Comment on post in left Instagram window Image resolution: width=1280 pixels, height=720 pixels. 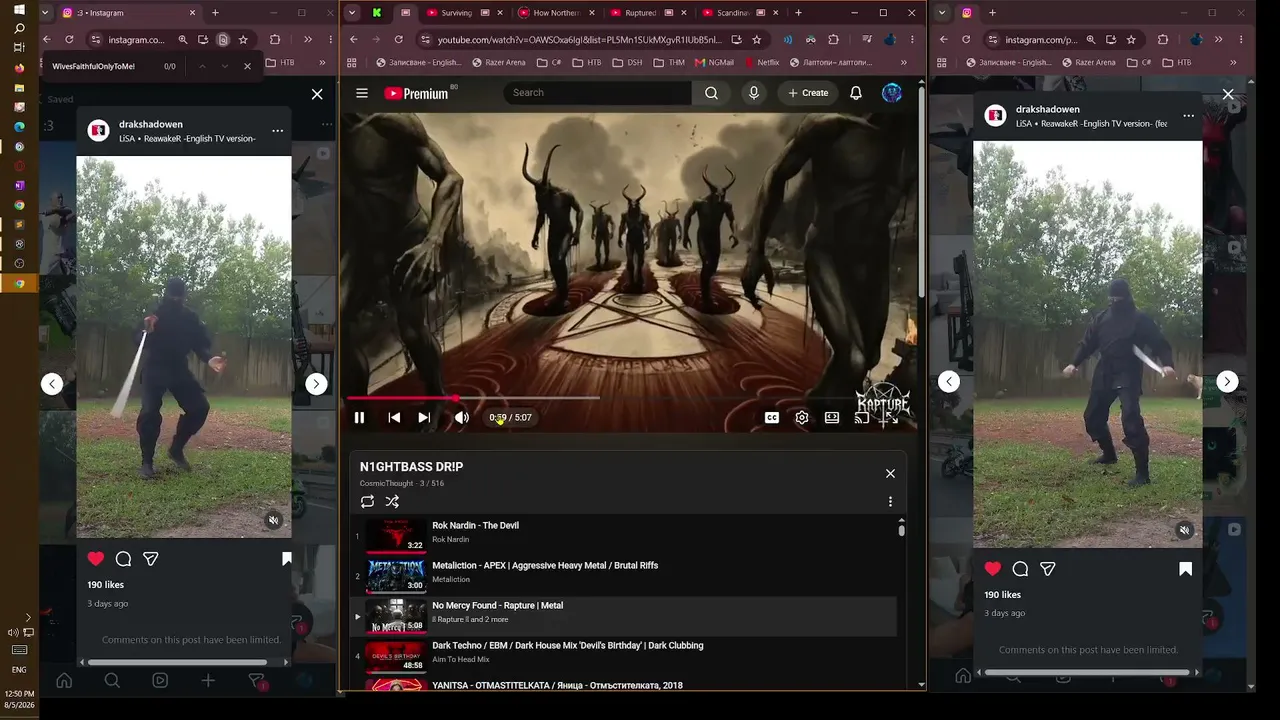pos(123,559)
